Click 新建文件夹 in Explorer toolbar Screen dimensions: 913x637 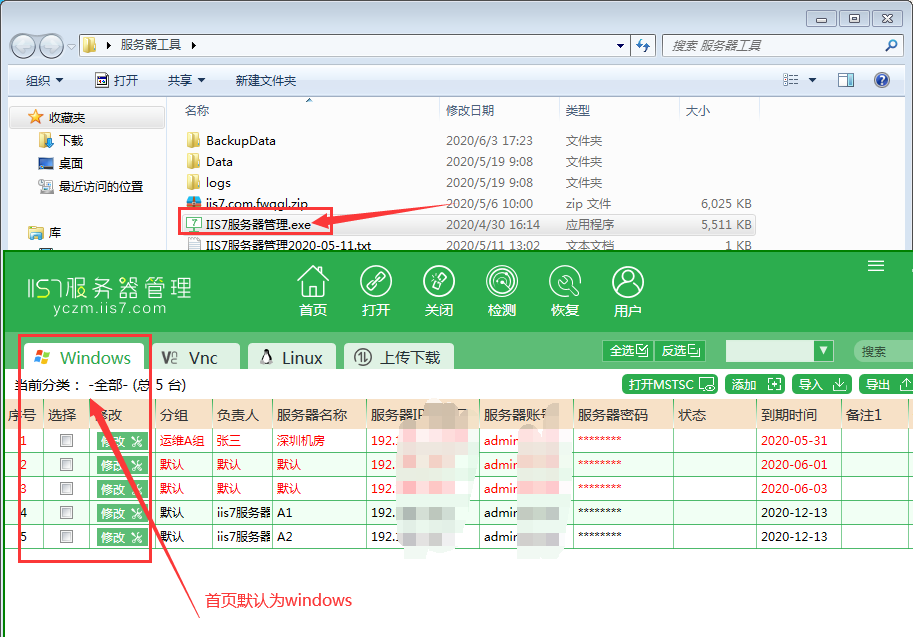(x=266, y=80)
